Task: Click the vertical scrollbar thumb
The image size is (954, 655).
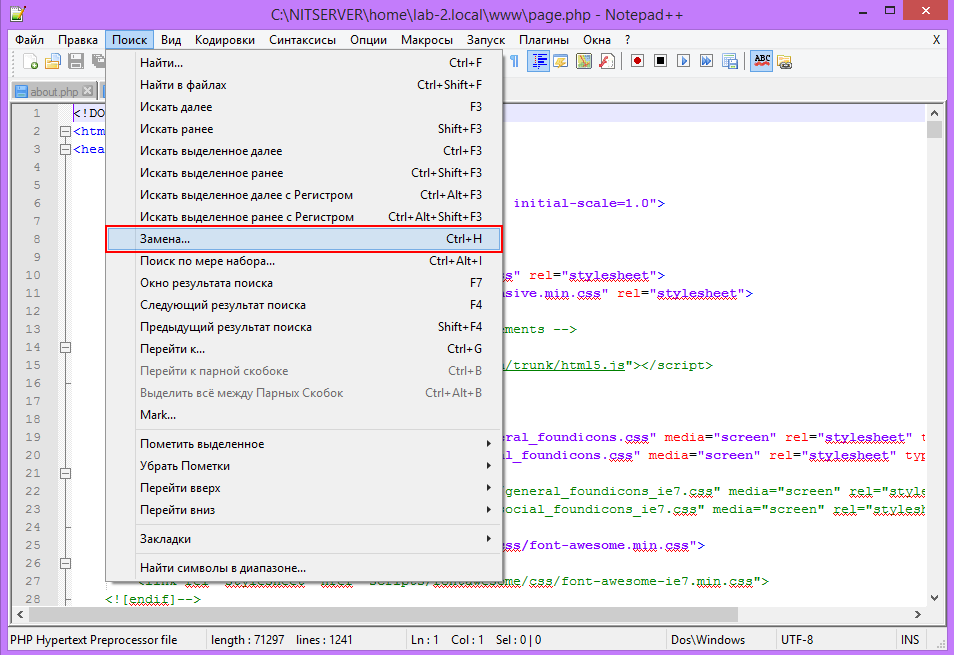Action: tap(934, 130)
